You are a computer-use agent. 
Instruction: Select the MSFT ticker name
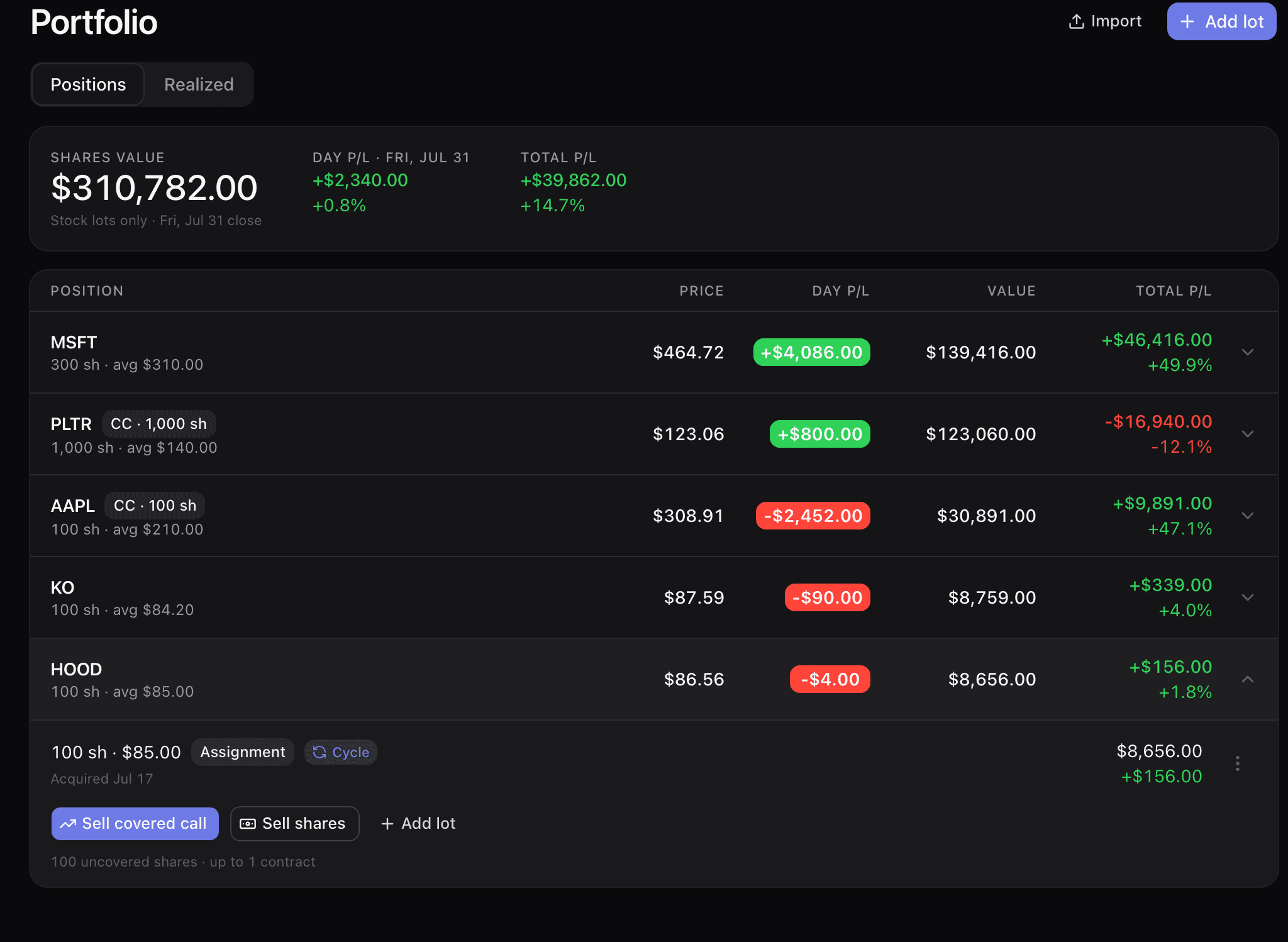[74, 343]
